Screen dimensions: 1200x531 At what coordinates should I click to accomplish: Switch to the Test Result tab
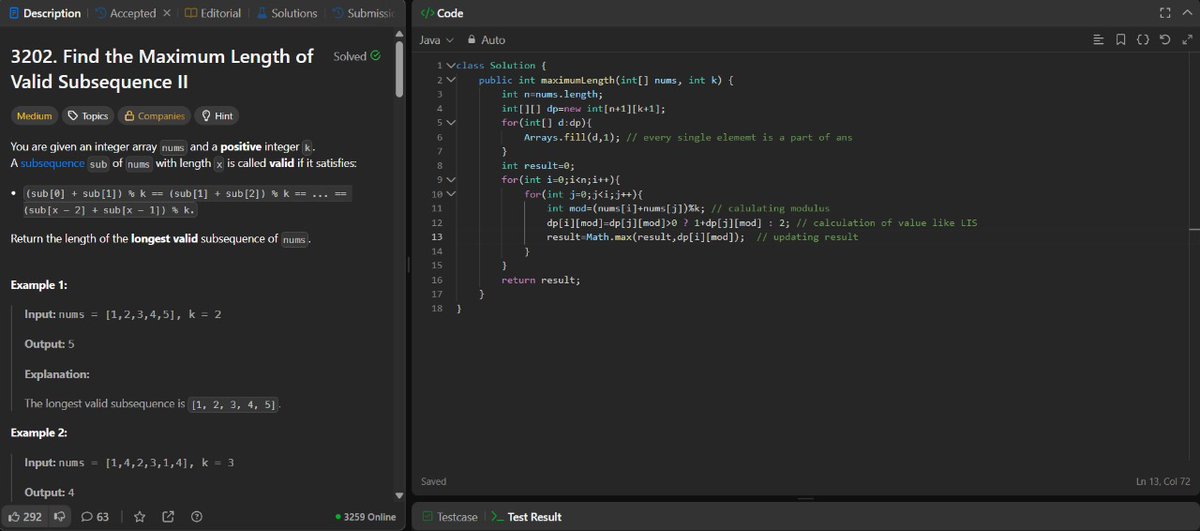[x=526, y=517]
